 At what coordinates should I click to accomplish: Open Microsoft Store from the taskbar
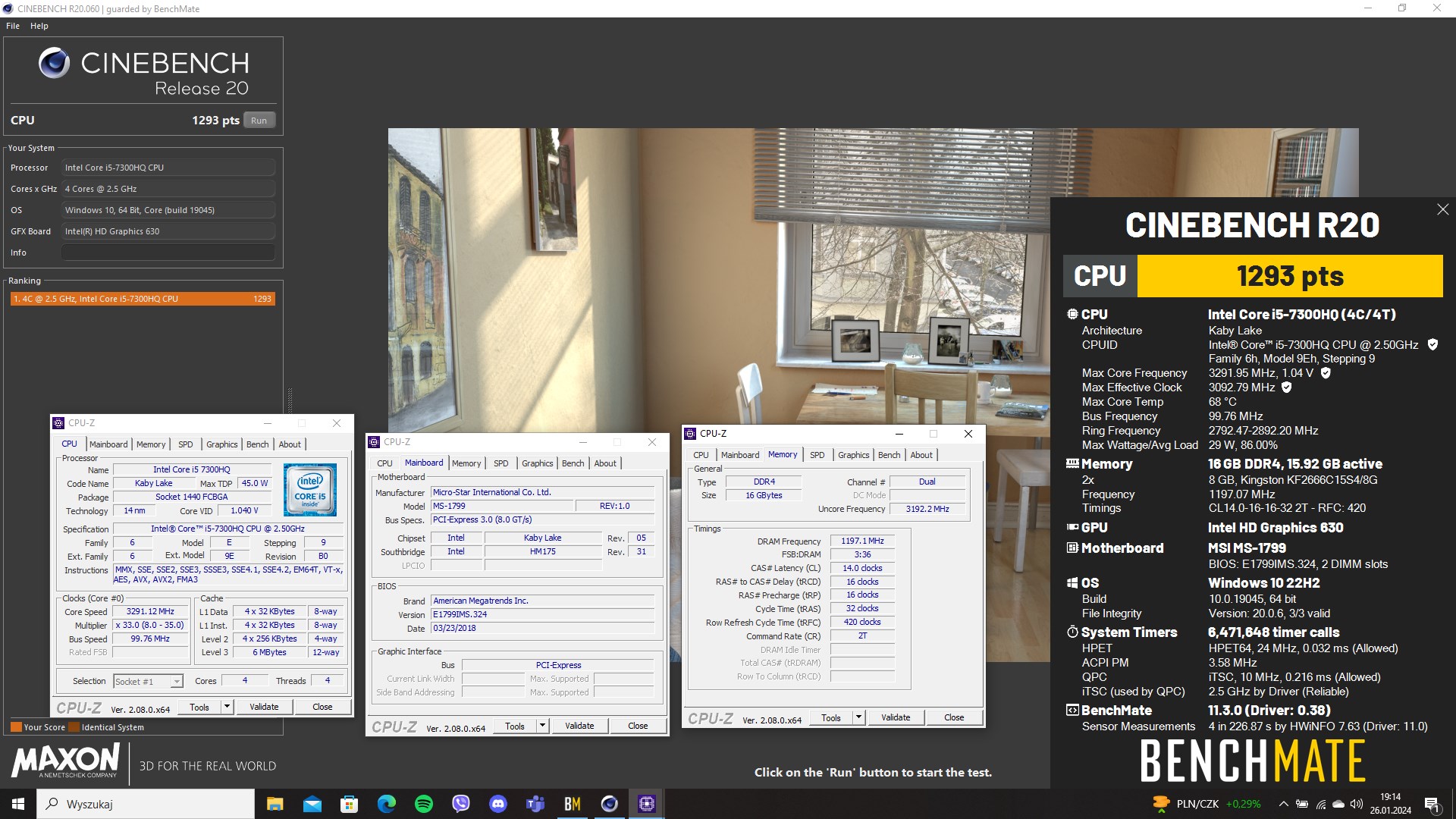click(x=349, y=804)
